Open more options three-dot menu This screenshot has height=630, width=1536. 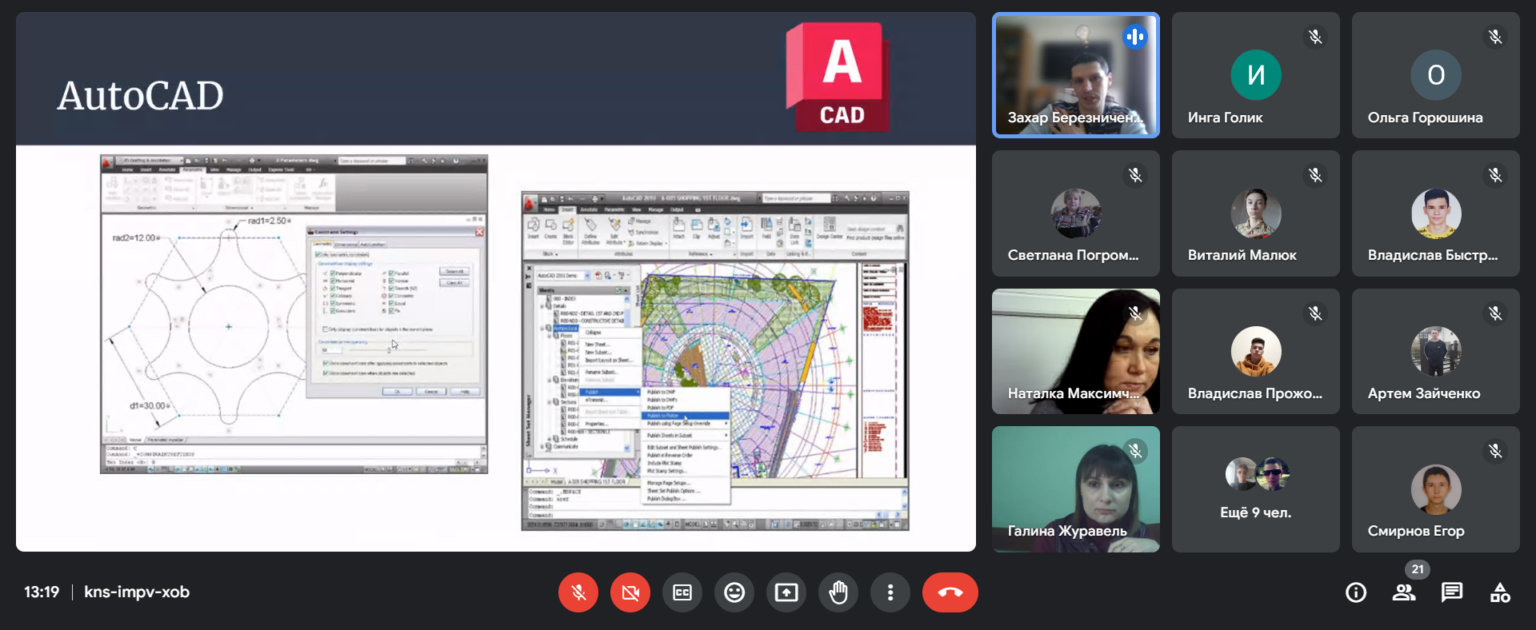tap(890, 592)
